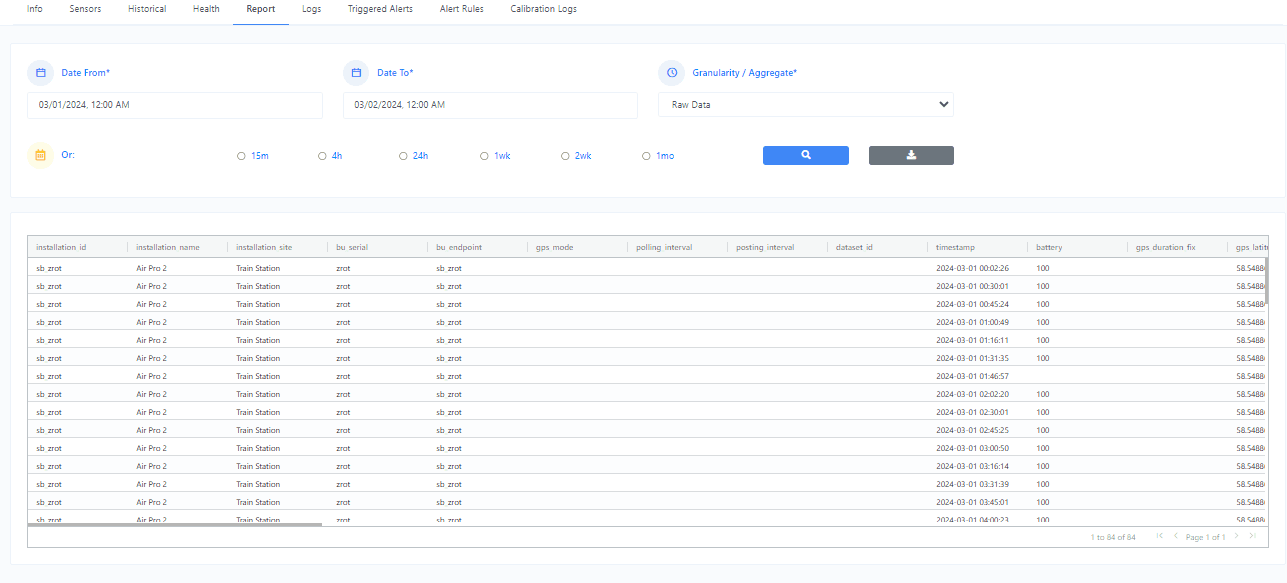Screen dimensions: 1287x583
Task: Click the yellow calendar icon beside Or
Action: click(x=41, y=155)
